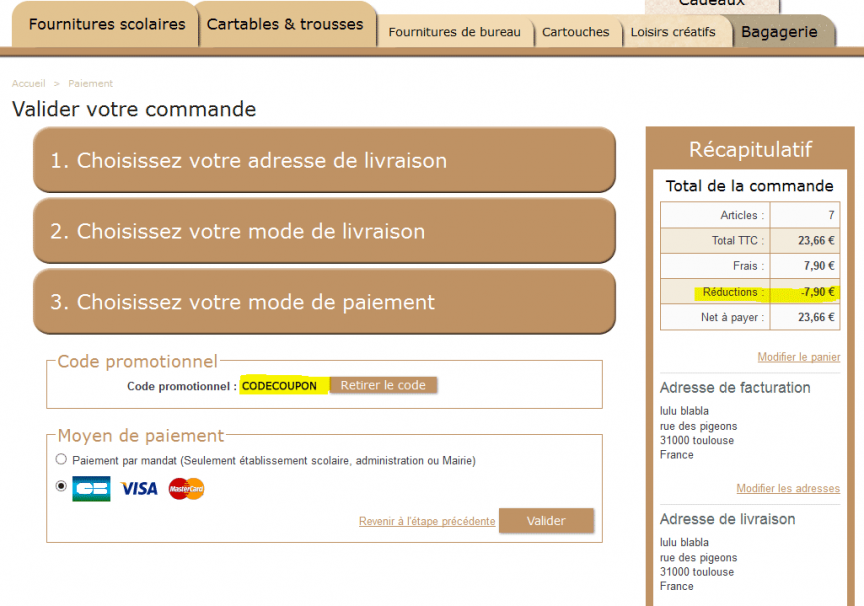This screenshot has height=606, width=864.
Task: Expand step 3 Choisissez votre mode de paiement
Action: tap(324, 302)
